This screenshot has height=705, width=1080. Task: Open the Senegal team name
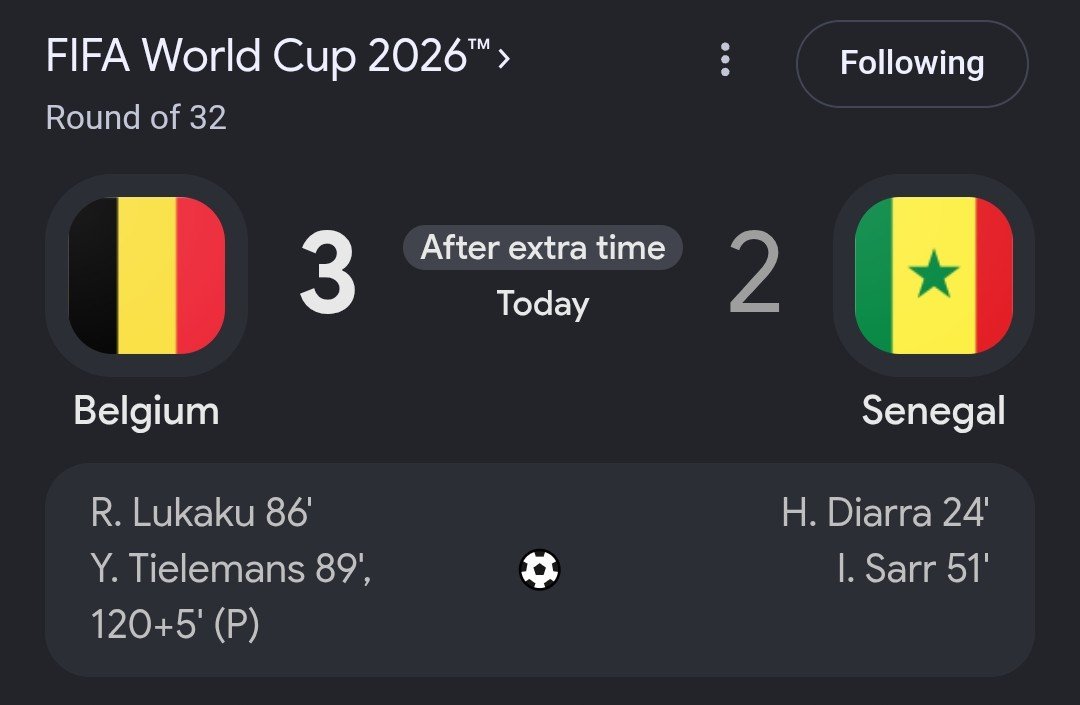click(x=933, y=411)
